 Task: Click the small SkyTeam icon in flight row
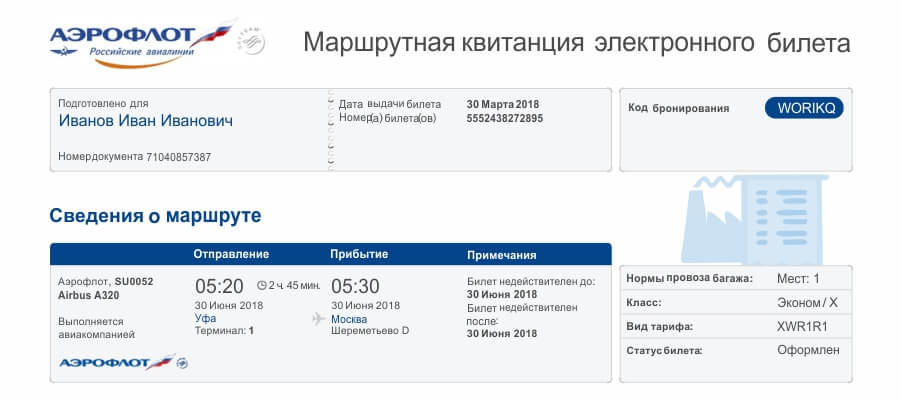pyautogui.click(x=183, y=363)
